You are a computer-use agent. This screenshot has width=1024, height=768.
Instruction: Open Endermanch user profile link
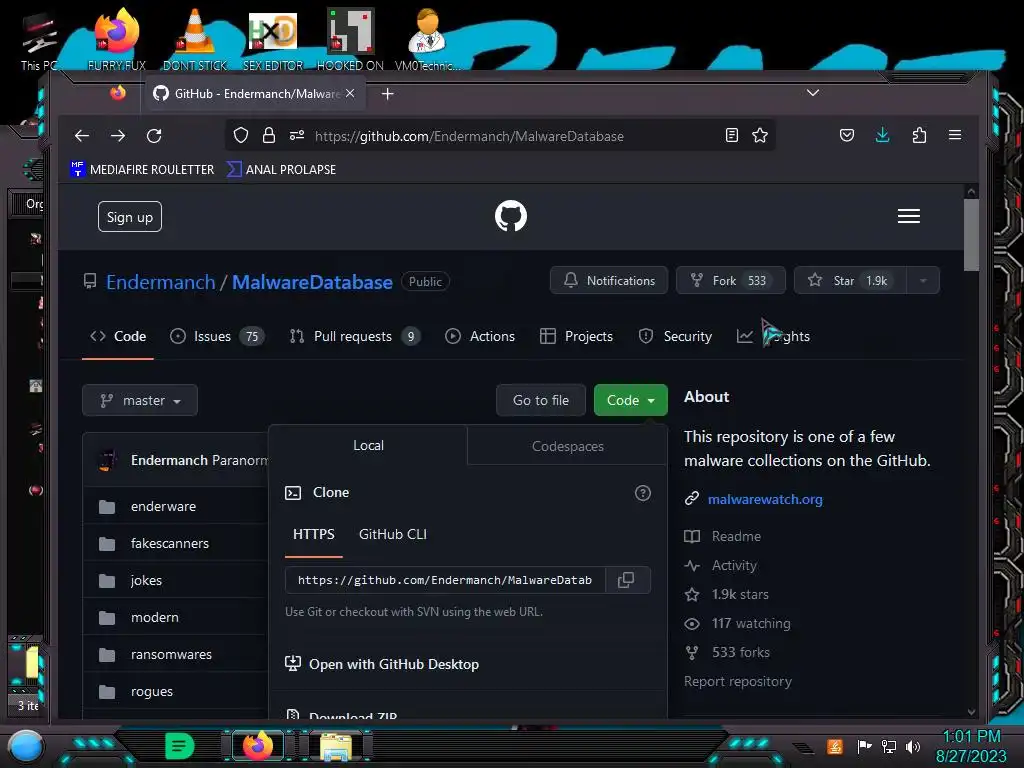[x=161, y=282]
